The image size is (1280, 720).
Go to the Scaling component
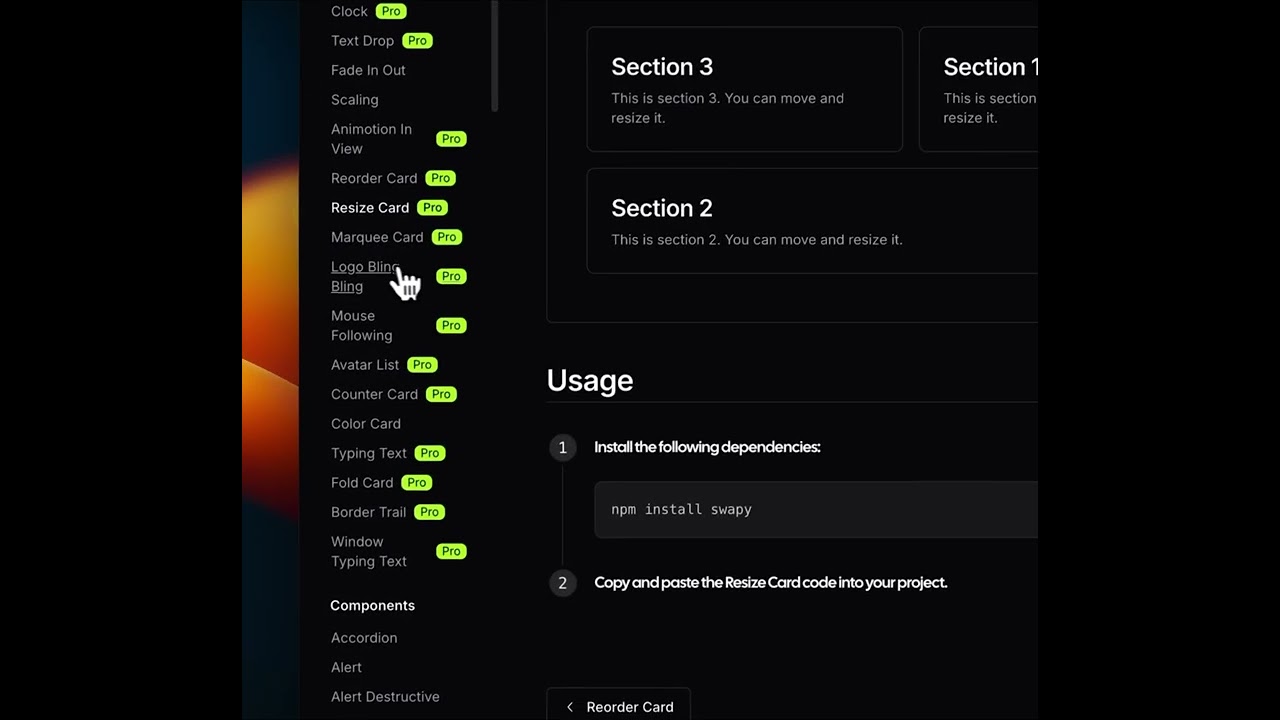click(x=354, y=100)
